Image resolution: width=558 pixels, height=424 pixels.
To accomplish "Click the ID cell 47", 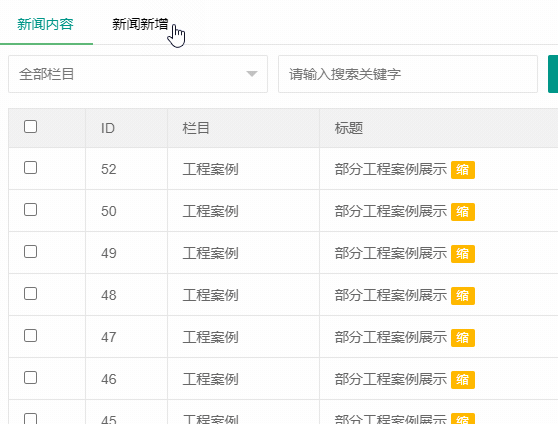I will [x=109, y=337].
